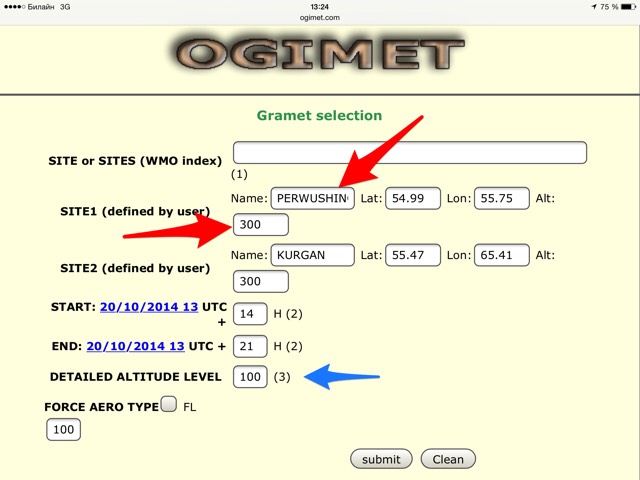The width and height of the screenshot is (640, 480).
Task: Enable the FORCE AERO TYPE checkbox
Action: pos(169,404)
